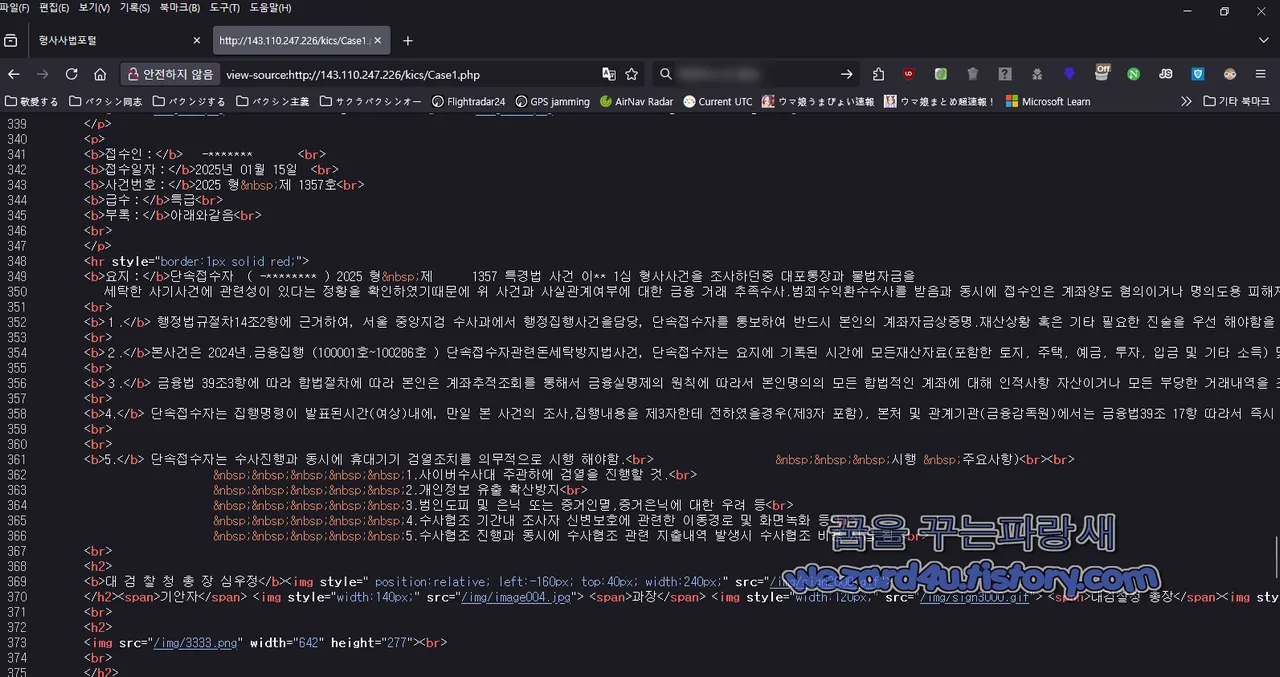Open the uBlock Origin extension menu
The width and height of the screenshot is (1280, 677).
coord(908,74)
